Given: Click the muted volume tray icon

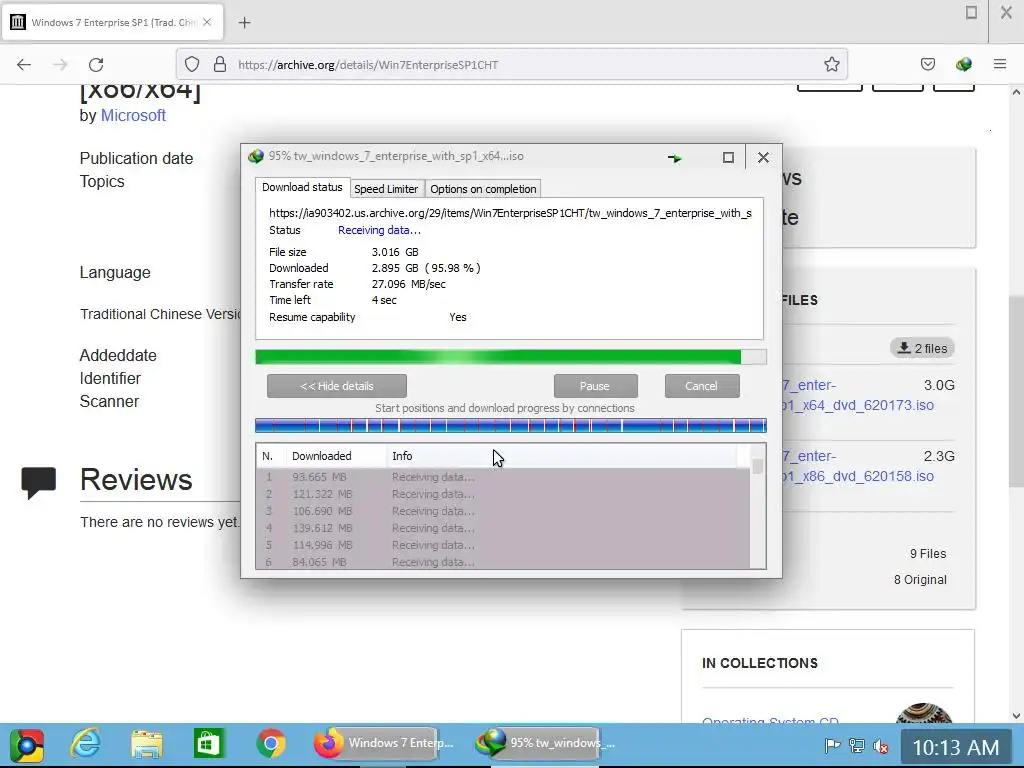Looking at the screenshot, I should click(881, 745).
